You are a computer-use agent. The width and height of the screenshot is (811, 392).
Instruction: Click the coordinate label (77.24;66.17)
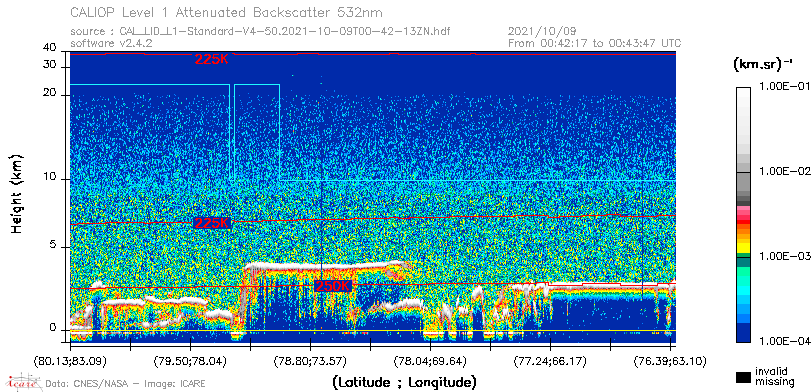pos(550,360)
